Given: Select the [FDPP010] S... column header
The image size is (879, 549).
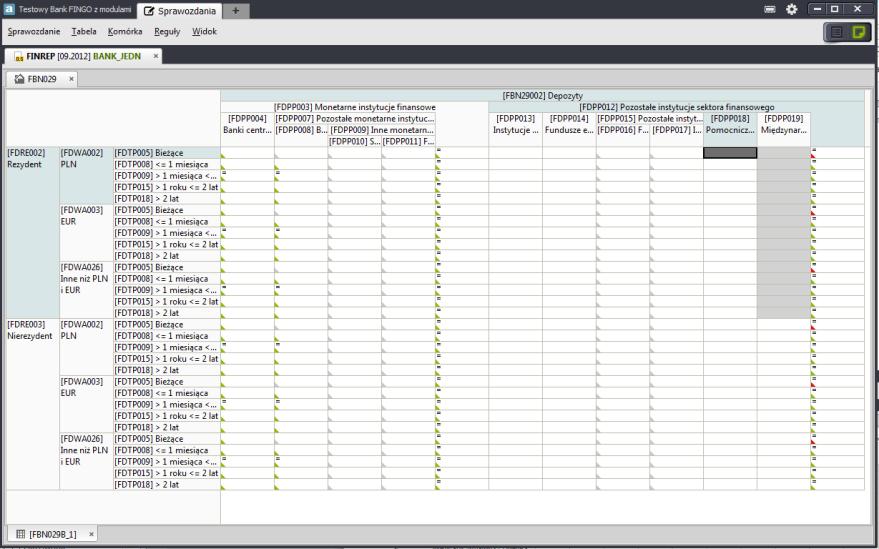Looking at the screenshot, I should (355, 141).
